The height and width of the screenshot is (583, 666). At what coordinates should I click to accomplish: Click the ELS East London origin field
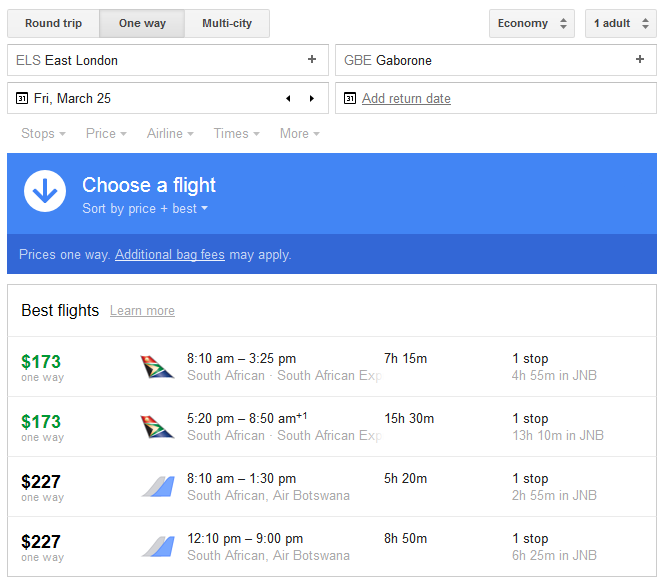(168, 60)
